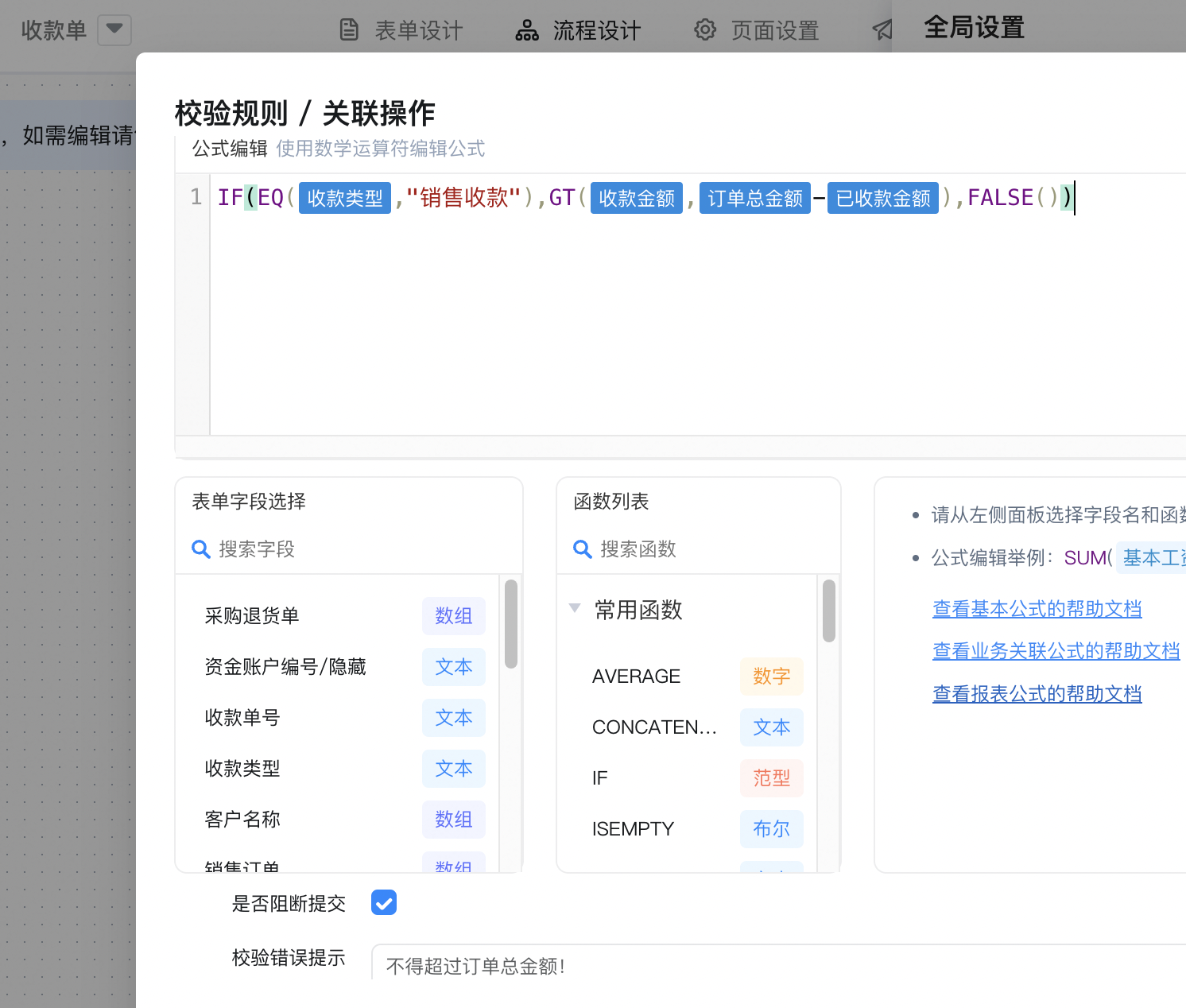Click the 表单设计 document icon
The width and height of the screenshot is (1186, 1008).
[x=349, y=30]
